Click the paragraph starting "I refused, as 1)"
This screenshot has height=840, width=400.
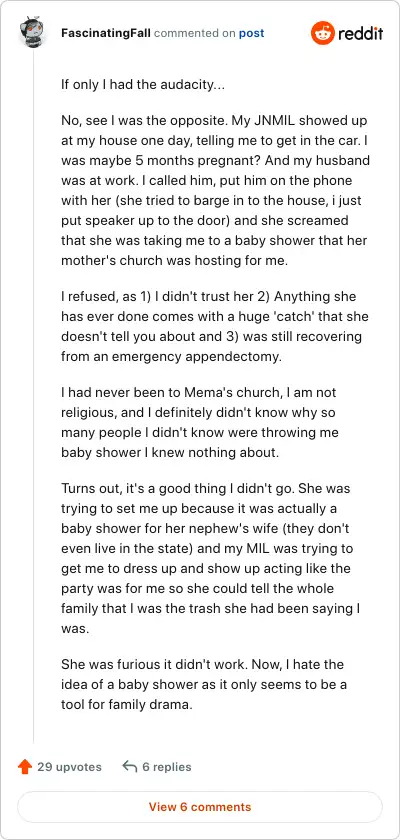point(215,327)
